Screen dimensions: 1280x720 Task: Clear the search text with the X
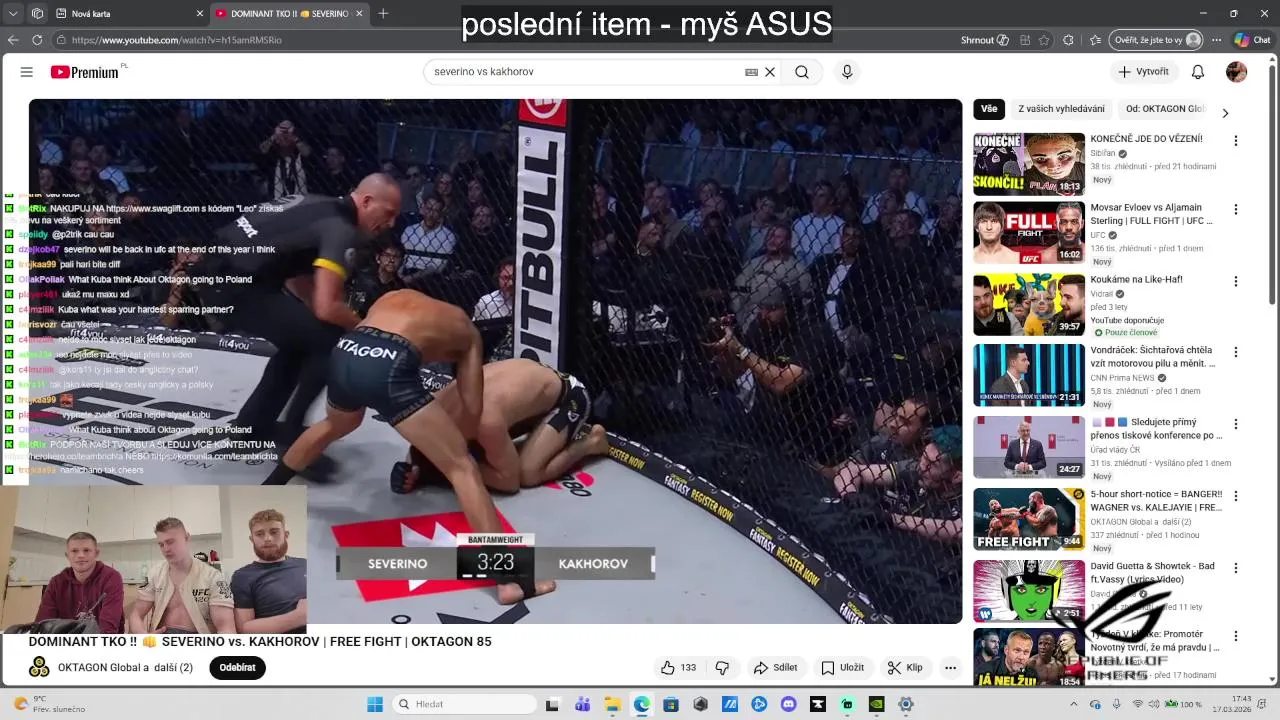click(770, 72)
